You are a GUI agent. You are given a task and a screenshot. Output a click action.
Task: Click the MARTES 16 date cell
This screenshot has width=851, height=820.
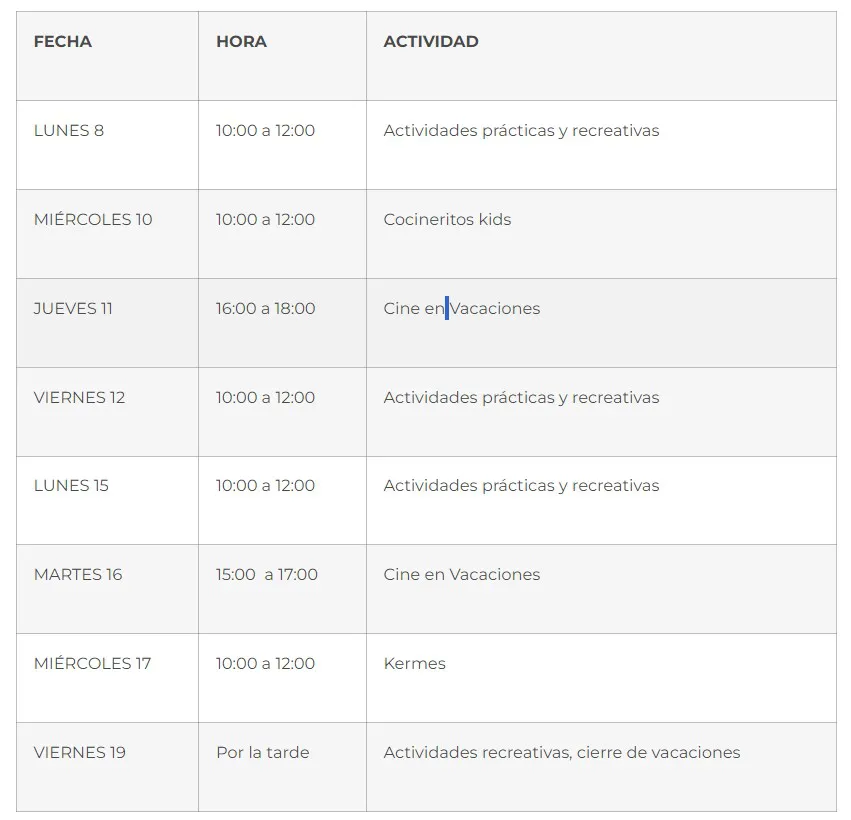[x=78, y=575]
